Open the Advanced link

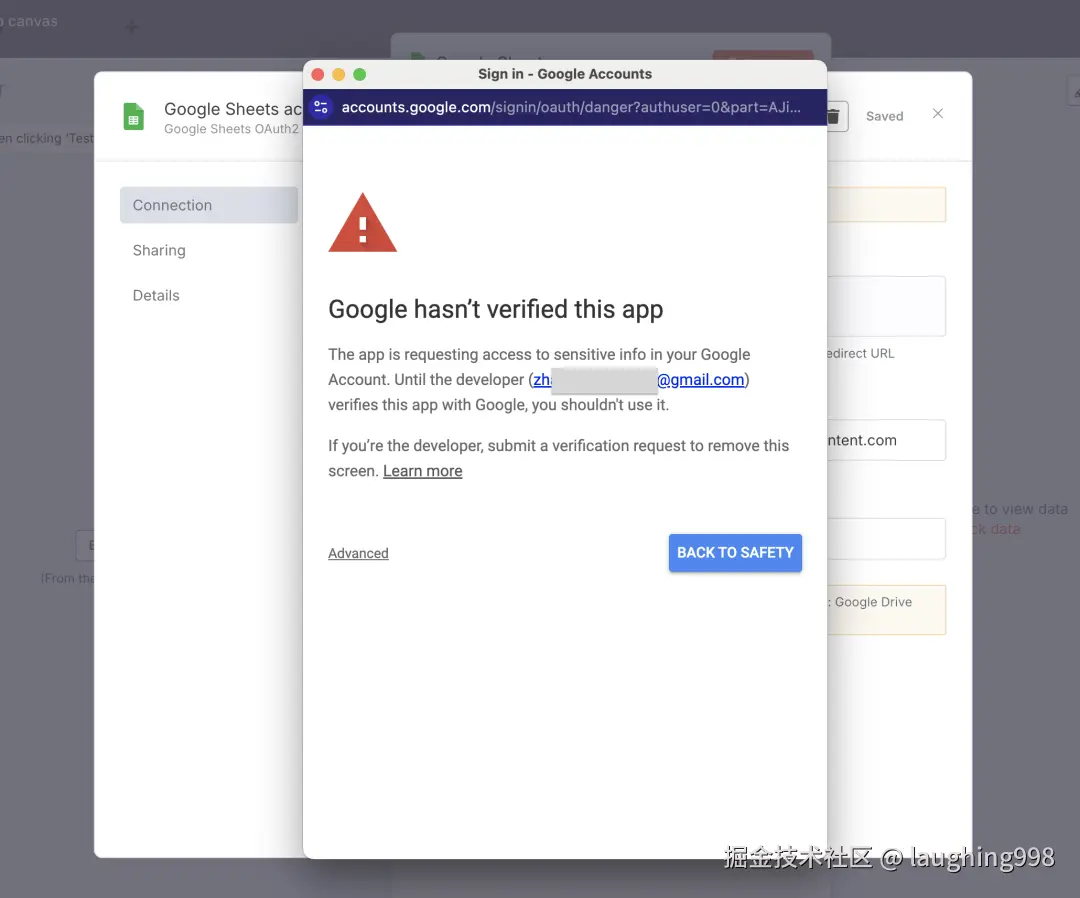(x=358, y=553)
